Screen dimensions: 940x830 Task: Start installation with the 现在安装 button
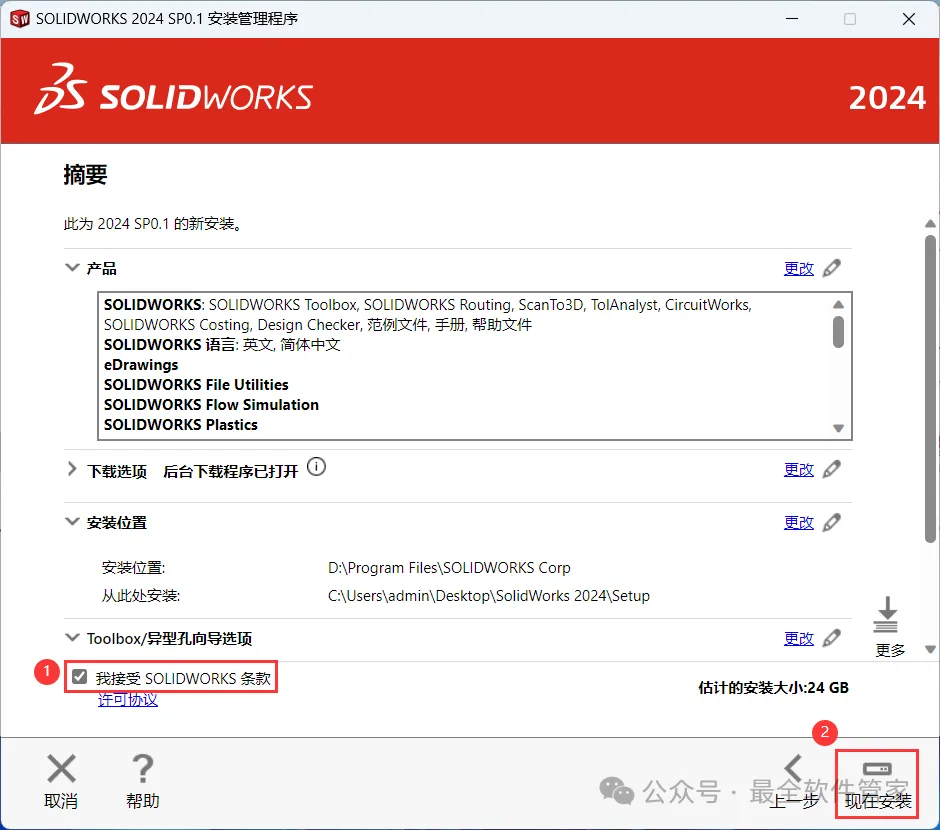pos(877,784)
